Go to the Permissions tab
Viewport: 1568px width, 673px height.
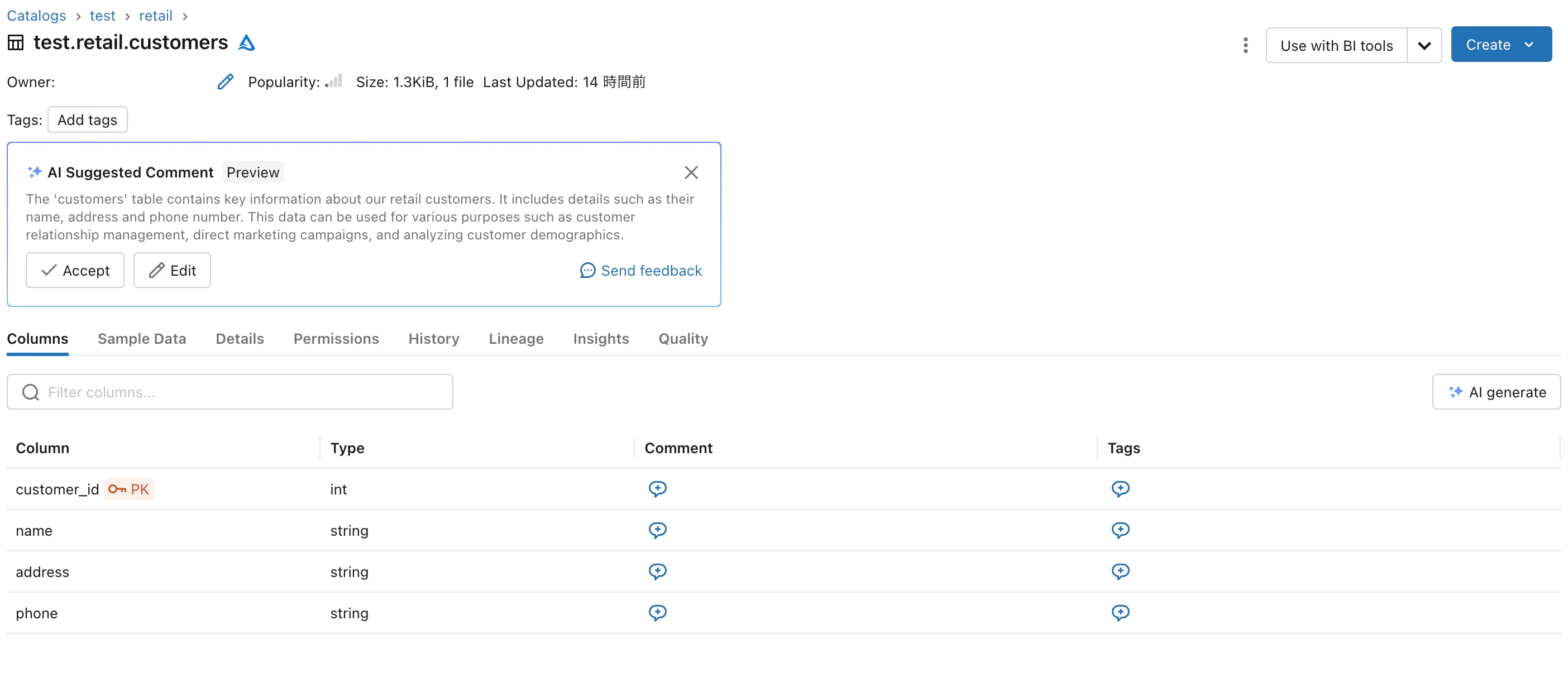click(336, 338)
